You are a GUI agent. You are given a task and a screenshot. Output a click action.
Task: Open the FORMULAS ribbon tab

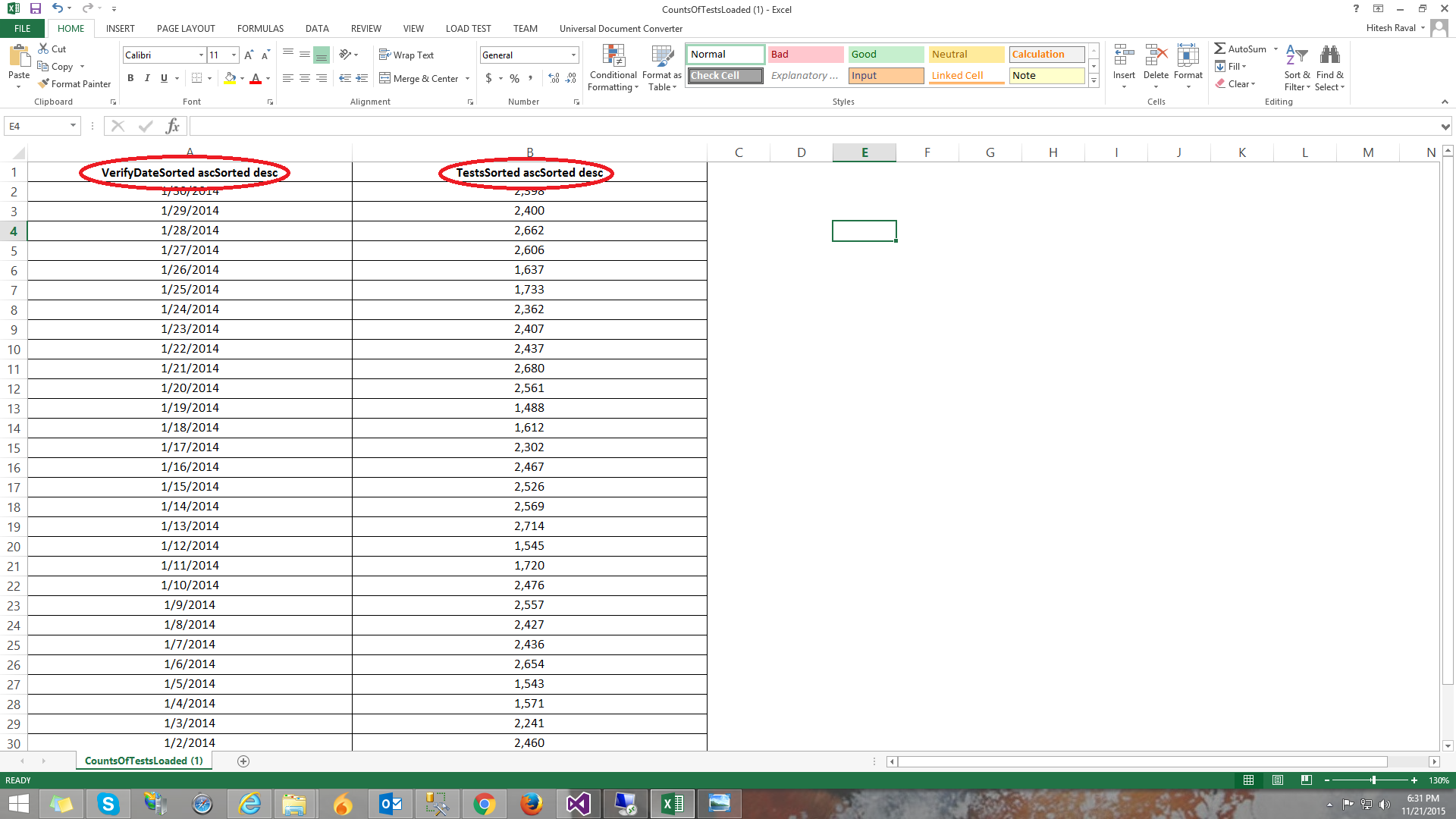260,29
